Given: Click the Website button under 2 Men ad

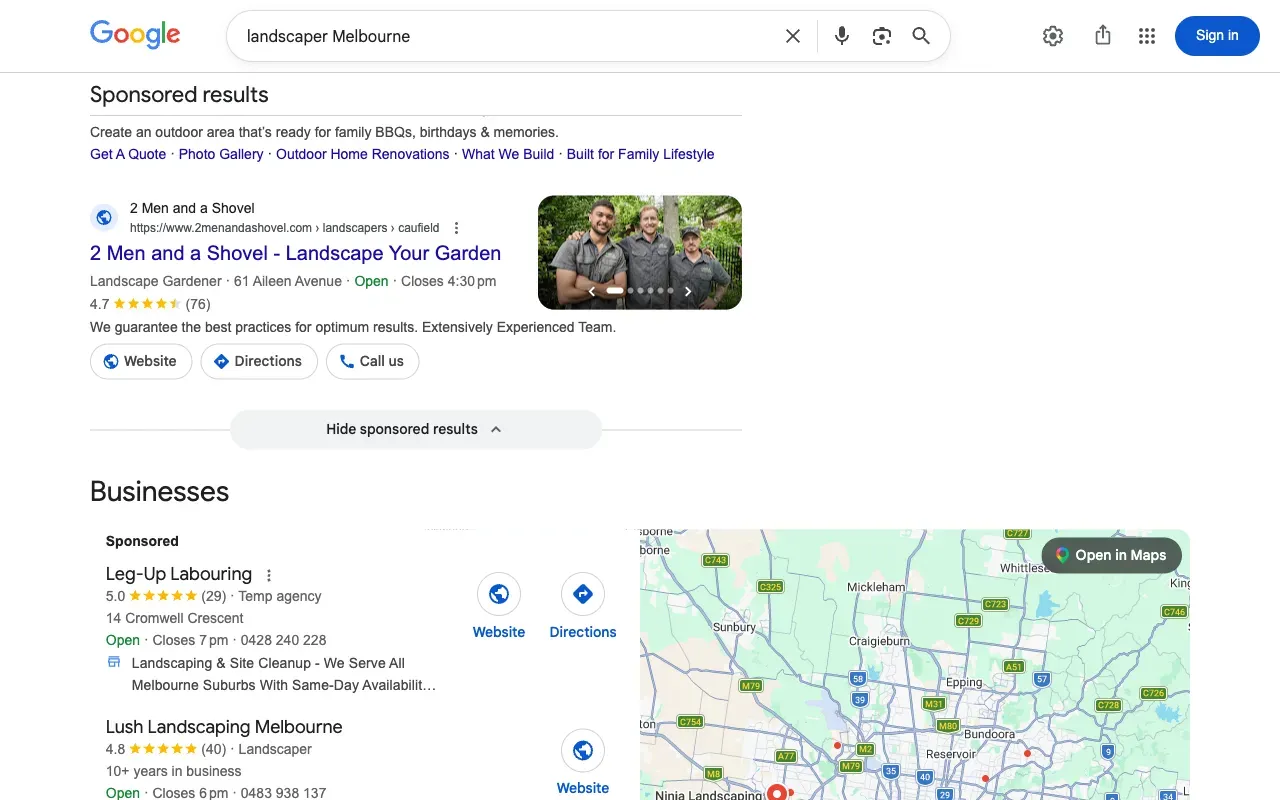Looking at the screenshot, I should pos(141,362).
